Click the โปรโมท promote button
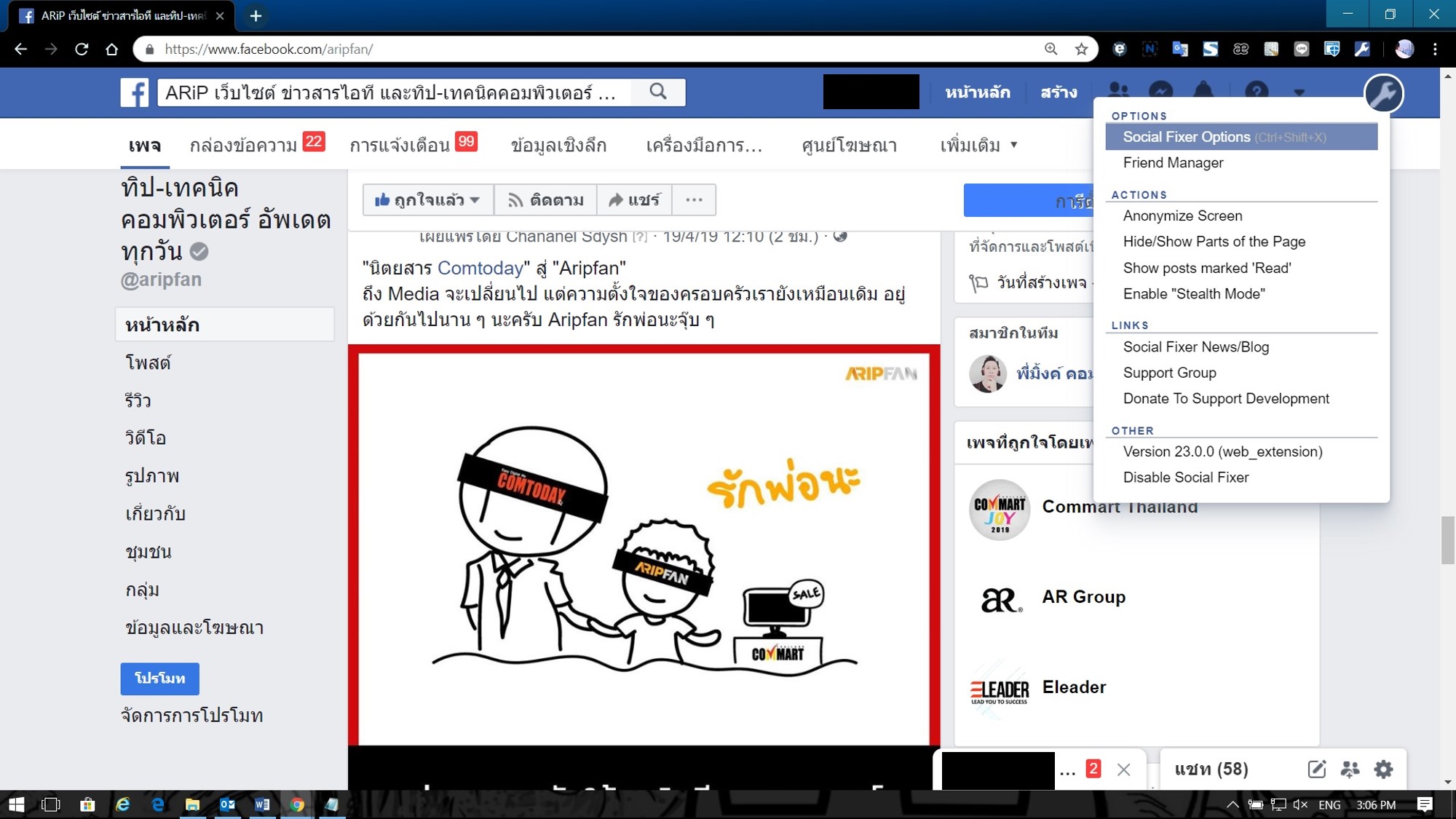The width and height of the screenshot is (1456, 819). [159, 678]
